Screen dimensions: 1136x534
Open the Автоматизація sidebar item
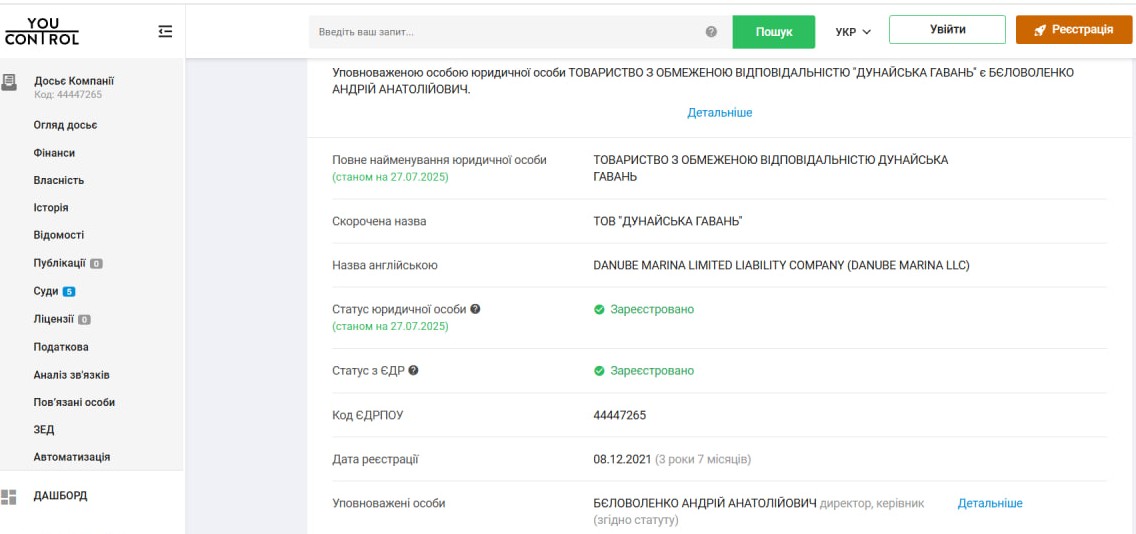(x=72, y=457)
